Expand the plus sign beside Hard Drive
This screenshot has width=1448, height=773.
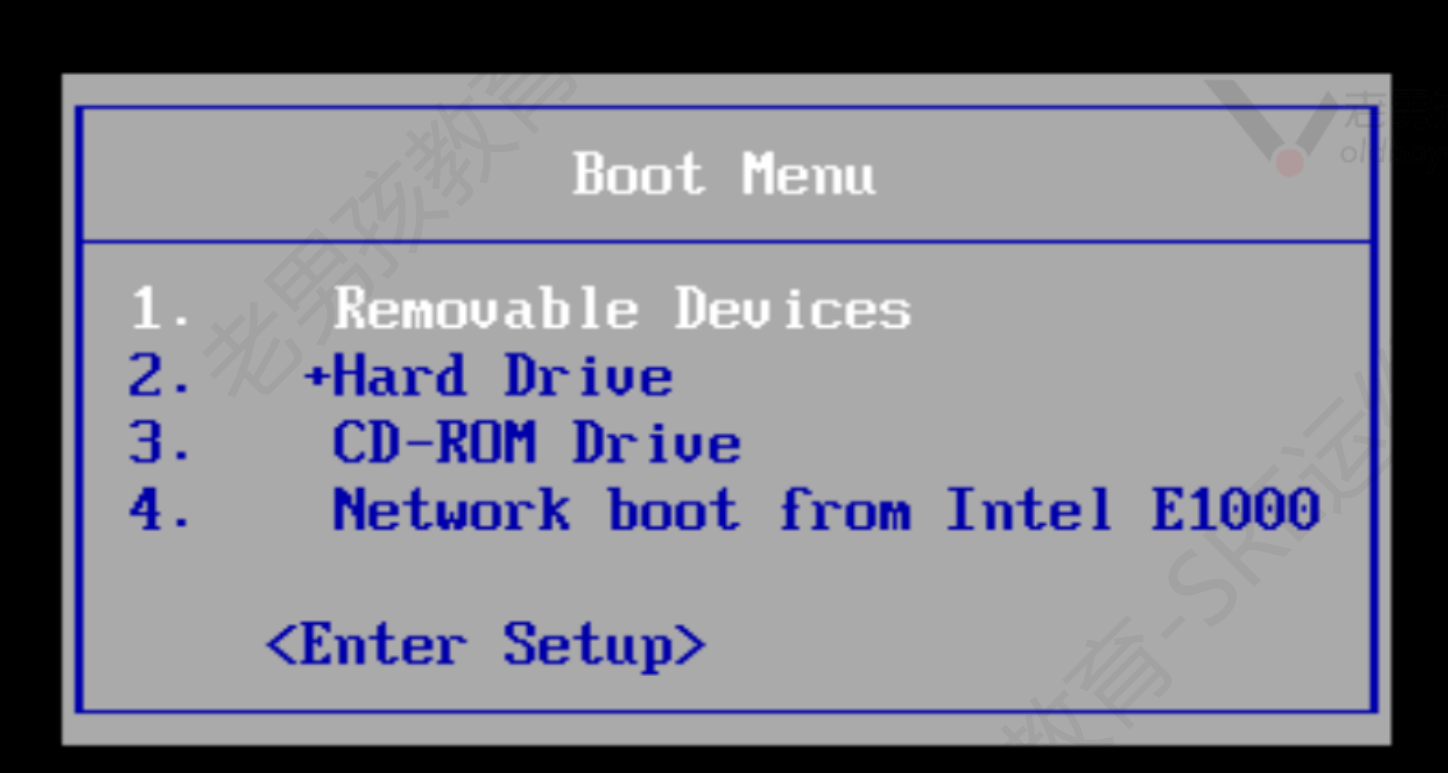316,378
